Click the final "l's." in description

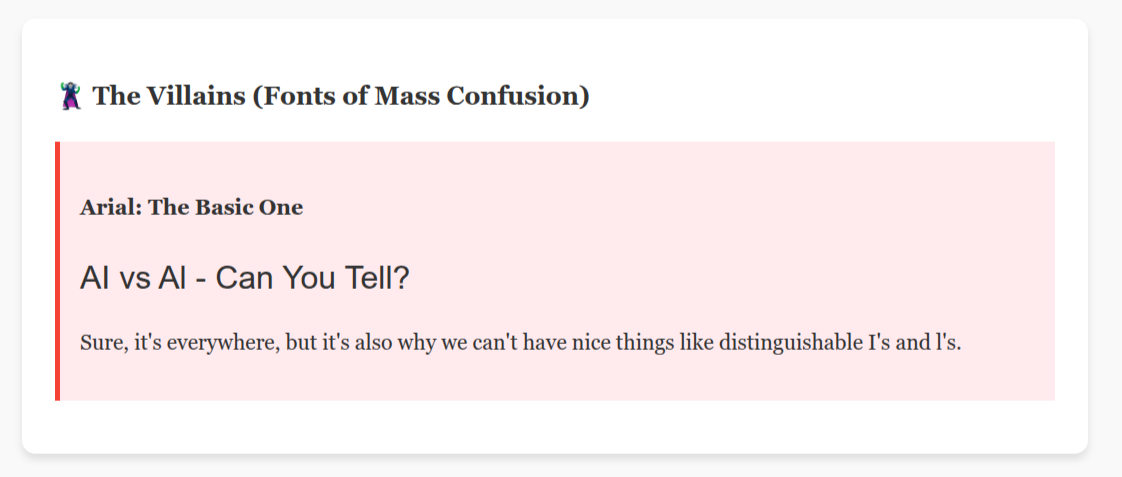tap(949, 343)
